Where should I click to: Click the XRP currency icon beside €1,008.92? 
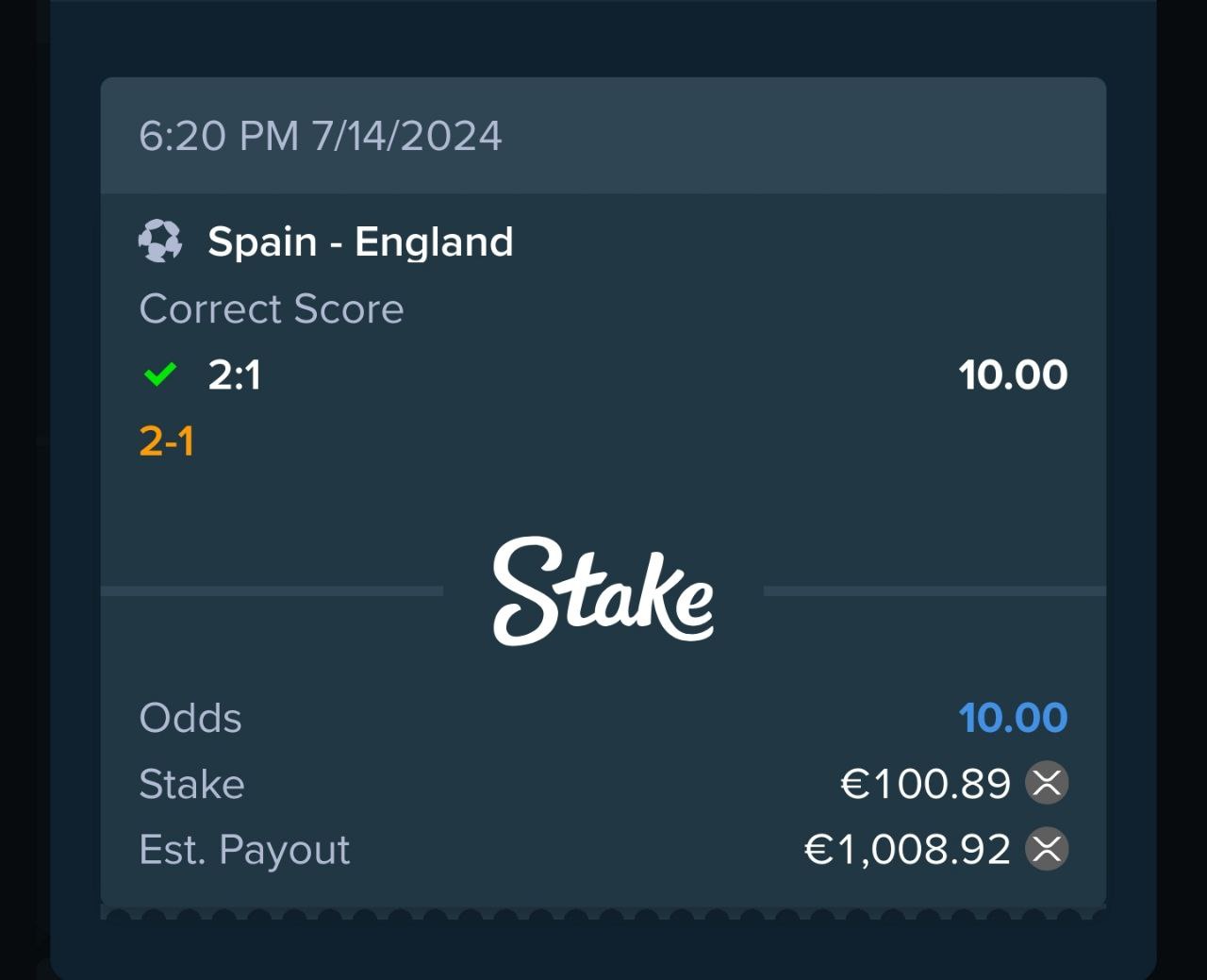pyautogui.click(x=1047, y=849)
